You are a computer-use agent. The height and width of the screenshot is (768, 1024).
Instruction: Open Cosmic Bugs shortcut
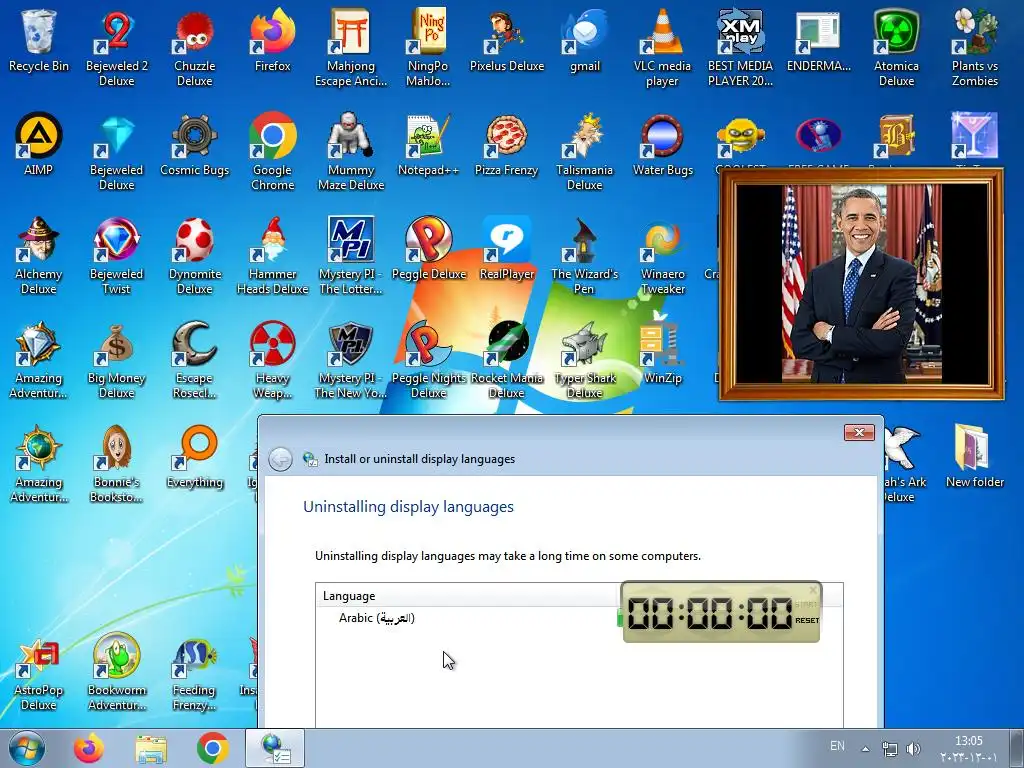coord(195,144)
